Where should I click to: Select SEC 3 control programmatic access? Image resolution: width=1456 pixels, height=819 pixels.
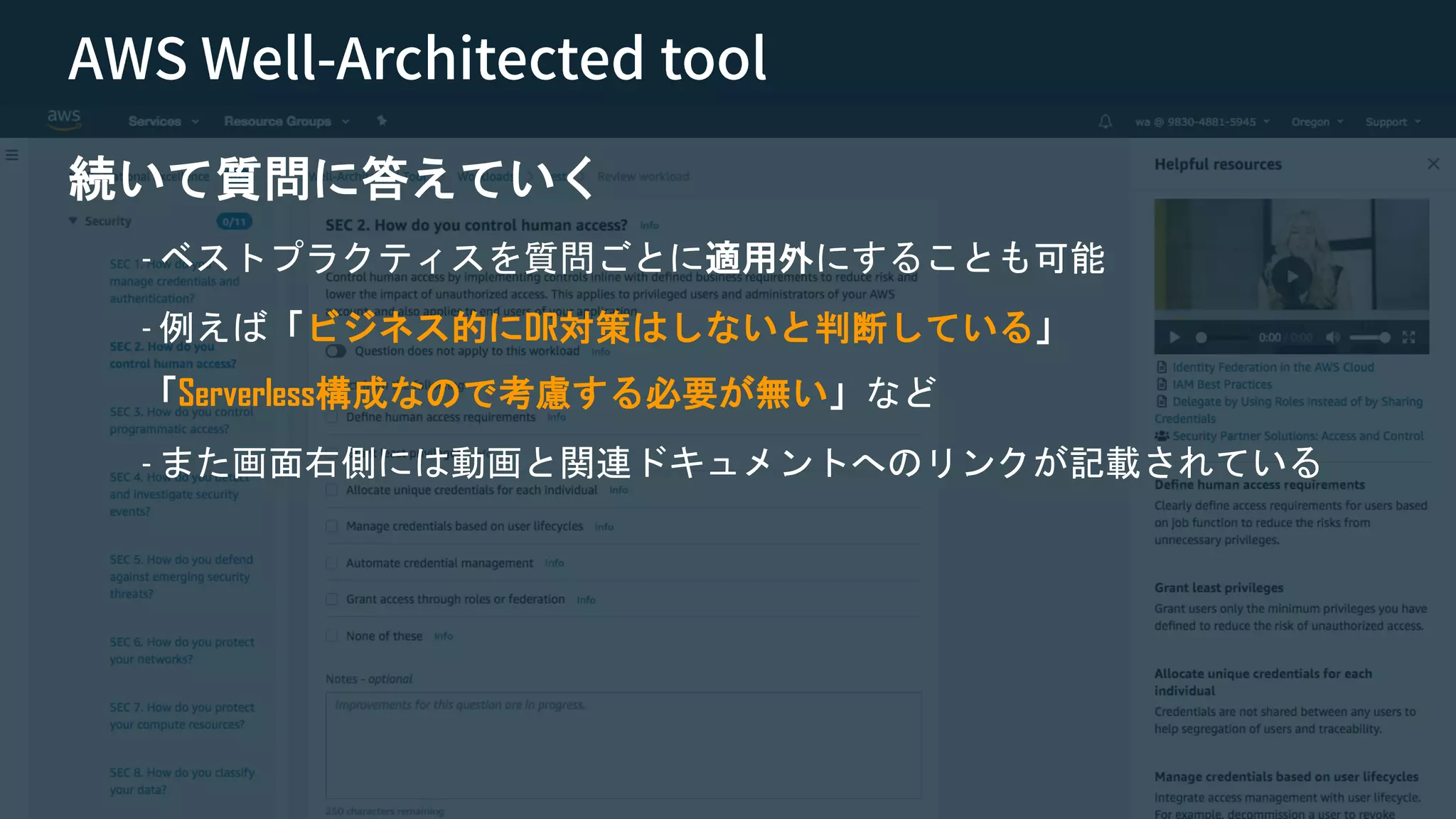tap(181, 420)
